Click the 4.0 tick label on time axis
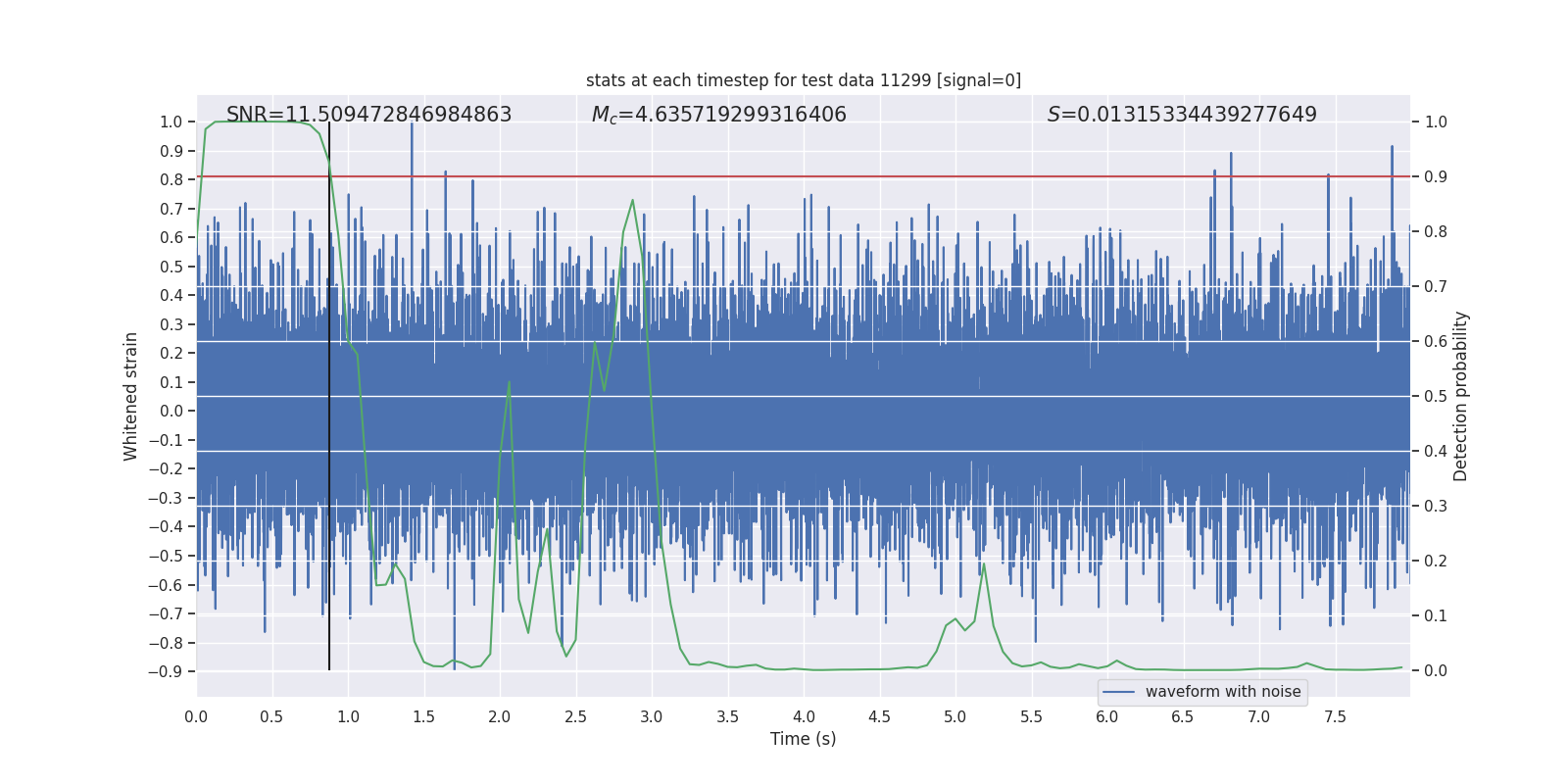This screenshot has width=1568, height=784. tap(804, 716)
